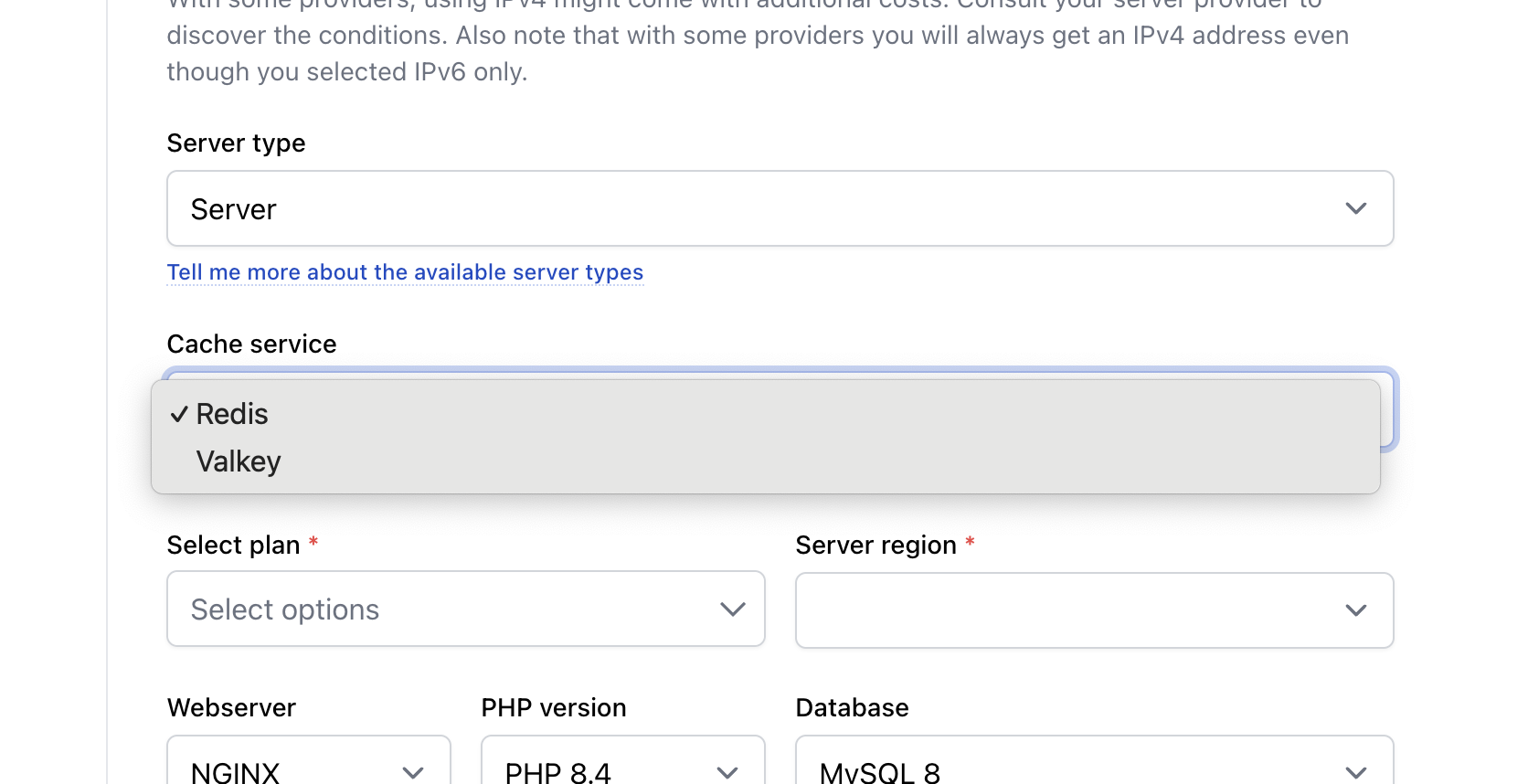Click the Server region label
Image resolution: width=1528 pixels, height=784 pixels.
(x=875, y=546)
